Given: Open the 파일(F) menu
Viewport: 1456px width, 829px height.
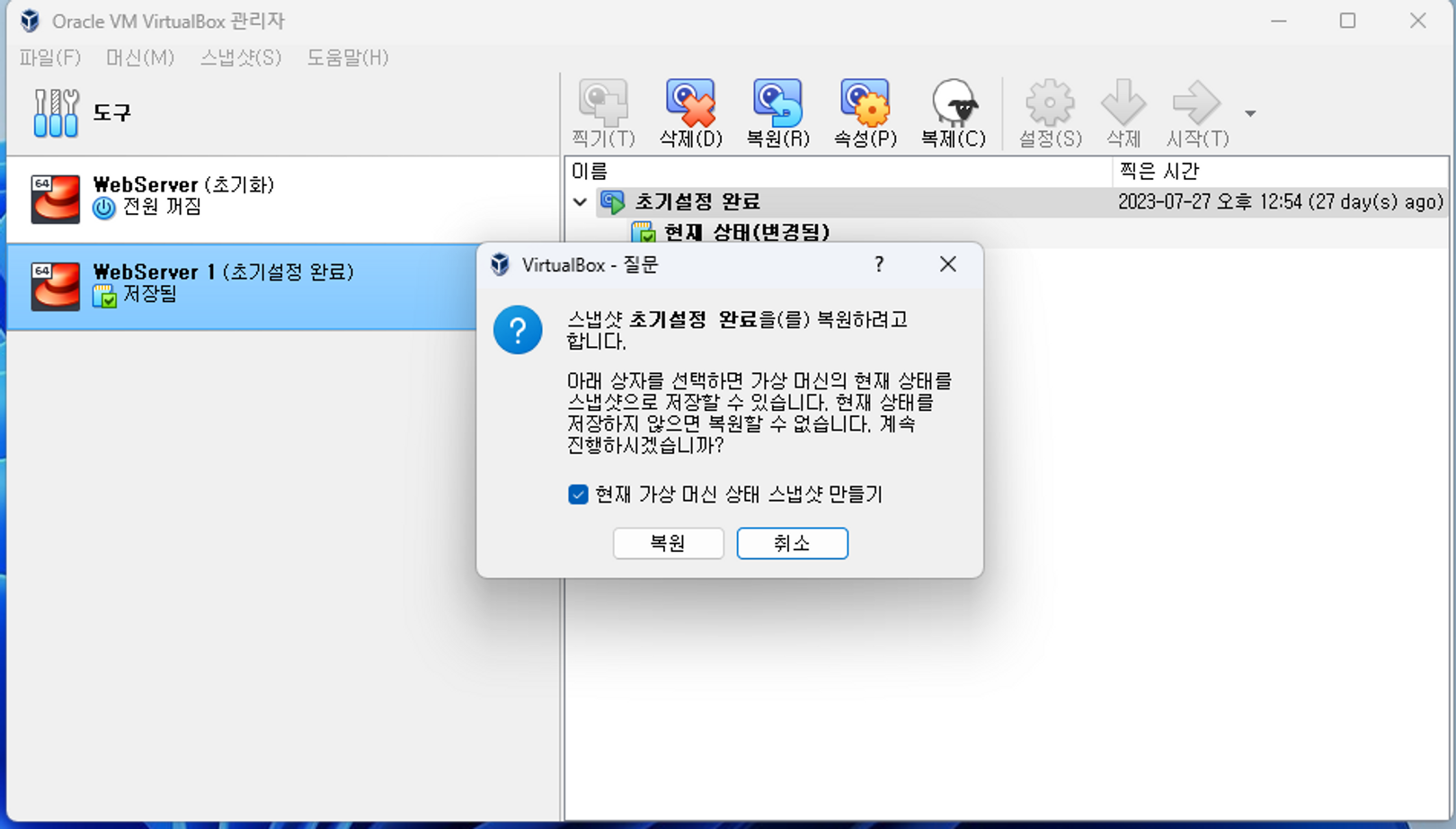Looking at the screenshot, I should pos(50,58).
